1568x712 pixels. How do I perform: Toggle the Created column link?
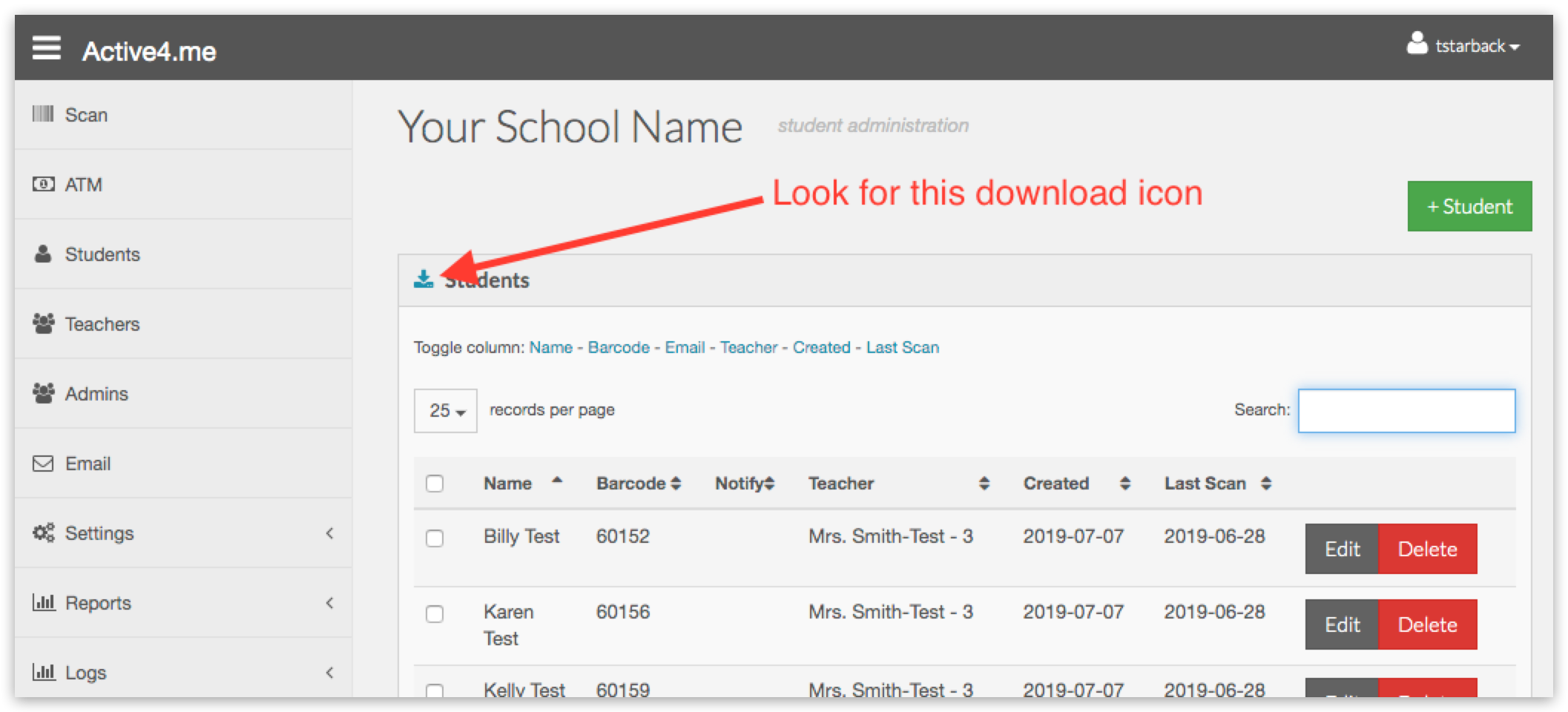821,347
